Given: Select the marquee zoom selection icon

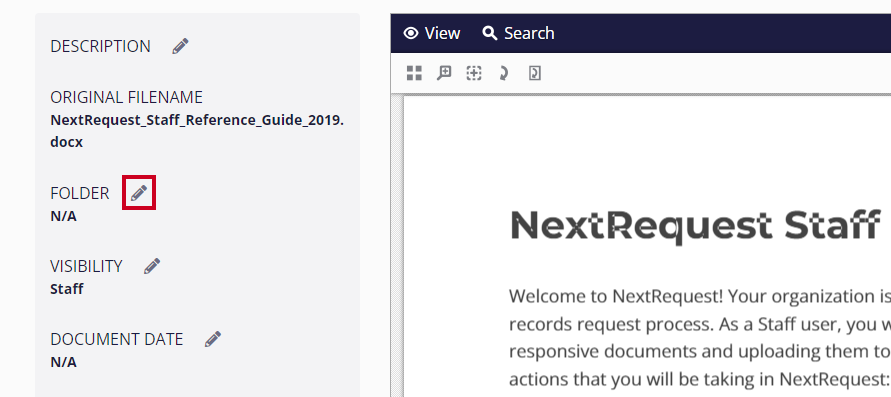Looking at the screenshot, I should coord(474,73).
